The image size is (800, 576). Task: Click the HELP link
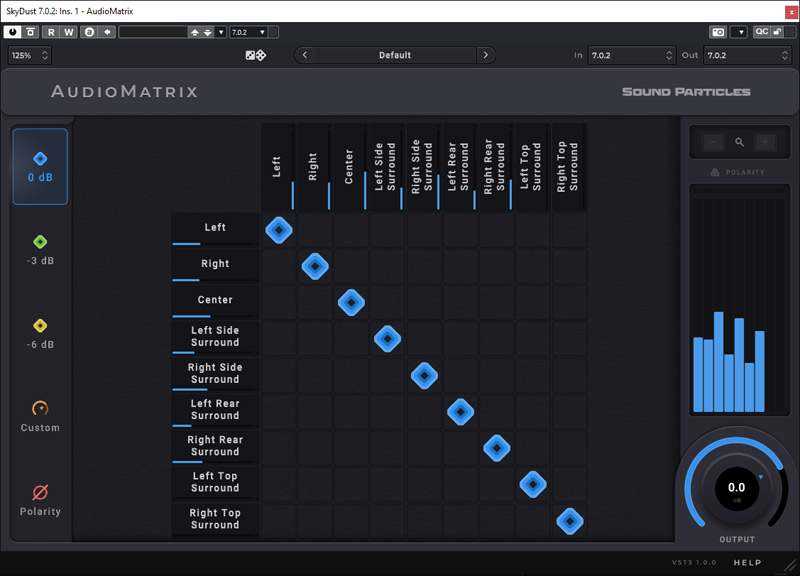tap(747, 563)
